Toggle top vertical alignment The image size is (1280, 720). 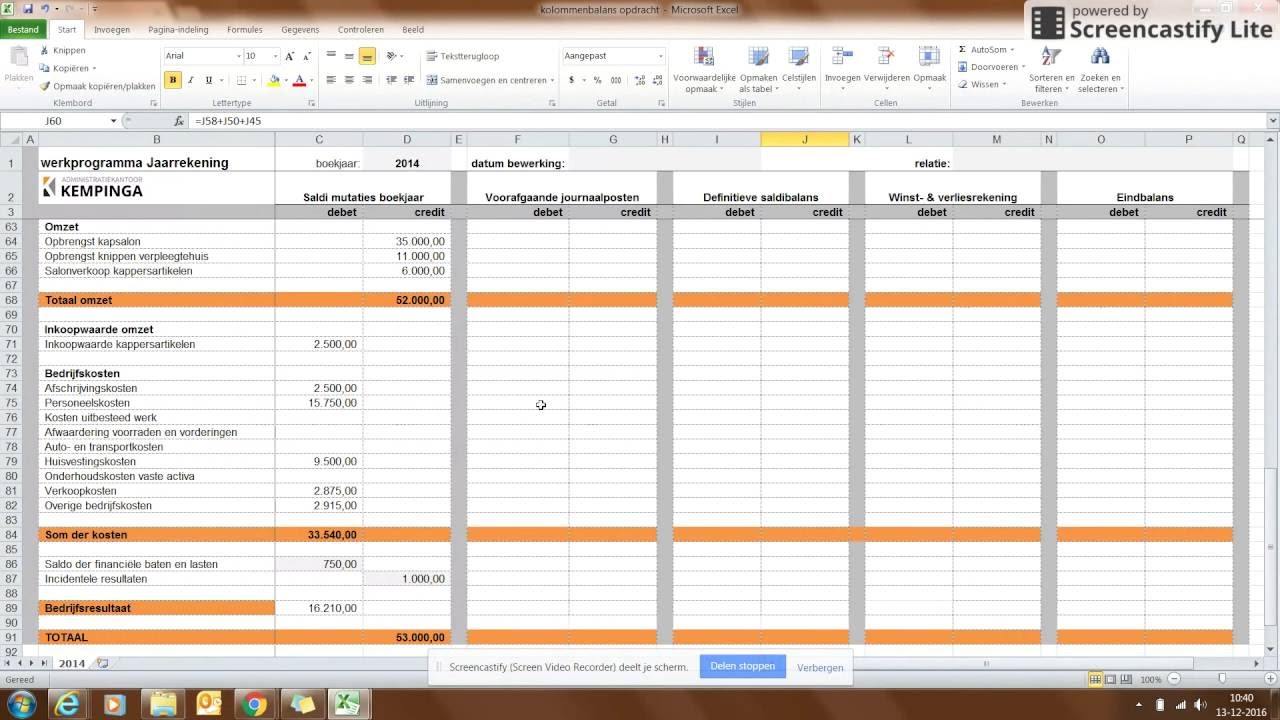(331, 56)
